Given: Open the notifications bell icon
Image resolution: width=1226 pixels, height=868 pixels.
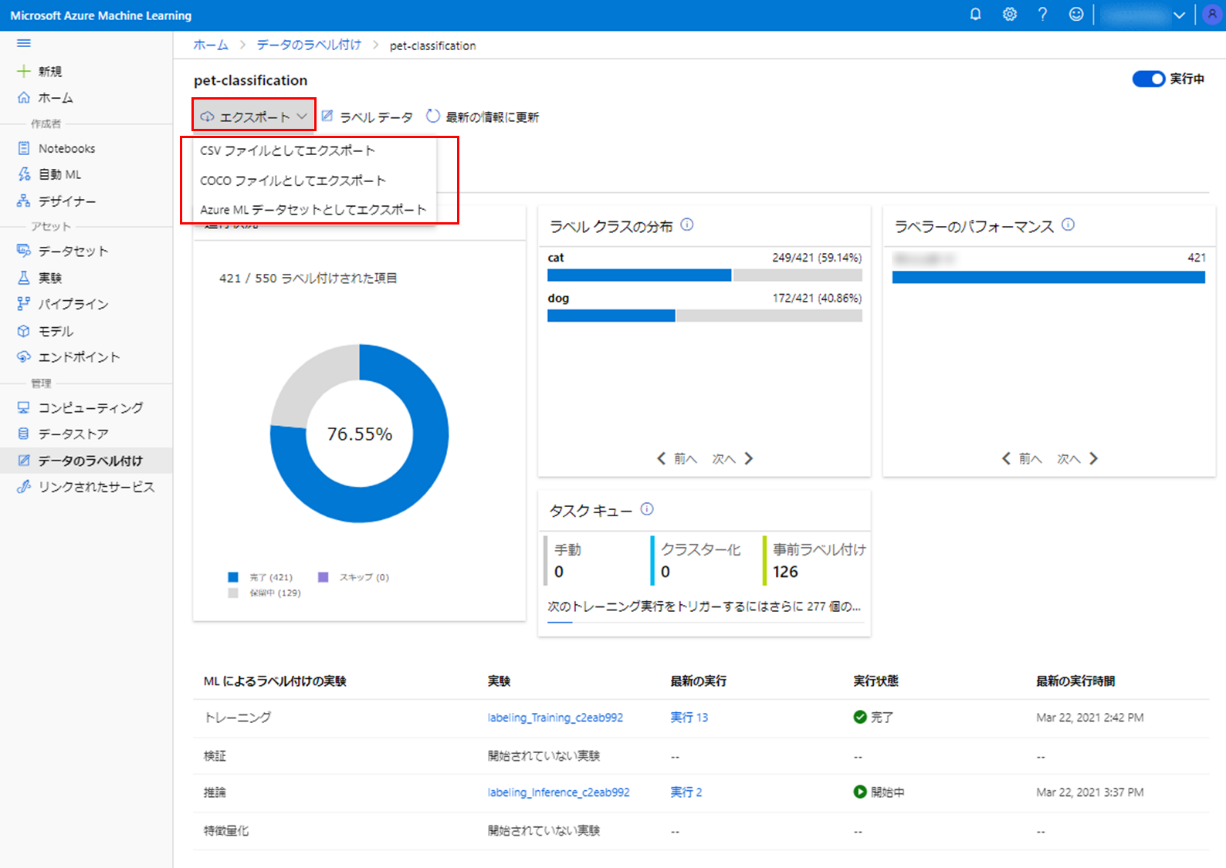Looking at the screenshot, I should pyautogui.click(x=976, y=15).
